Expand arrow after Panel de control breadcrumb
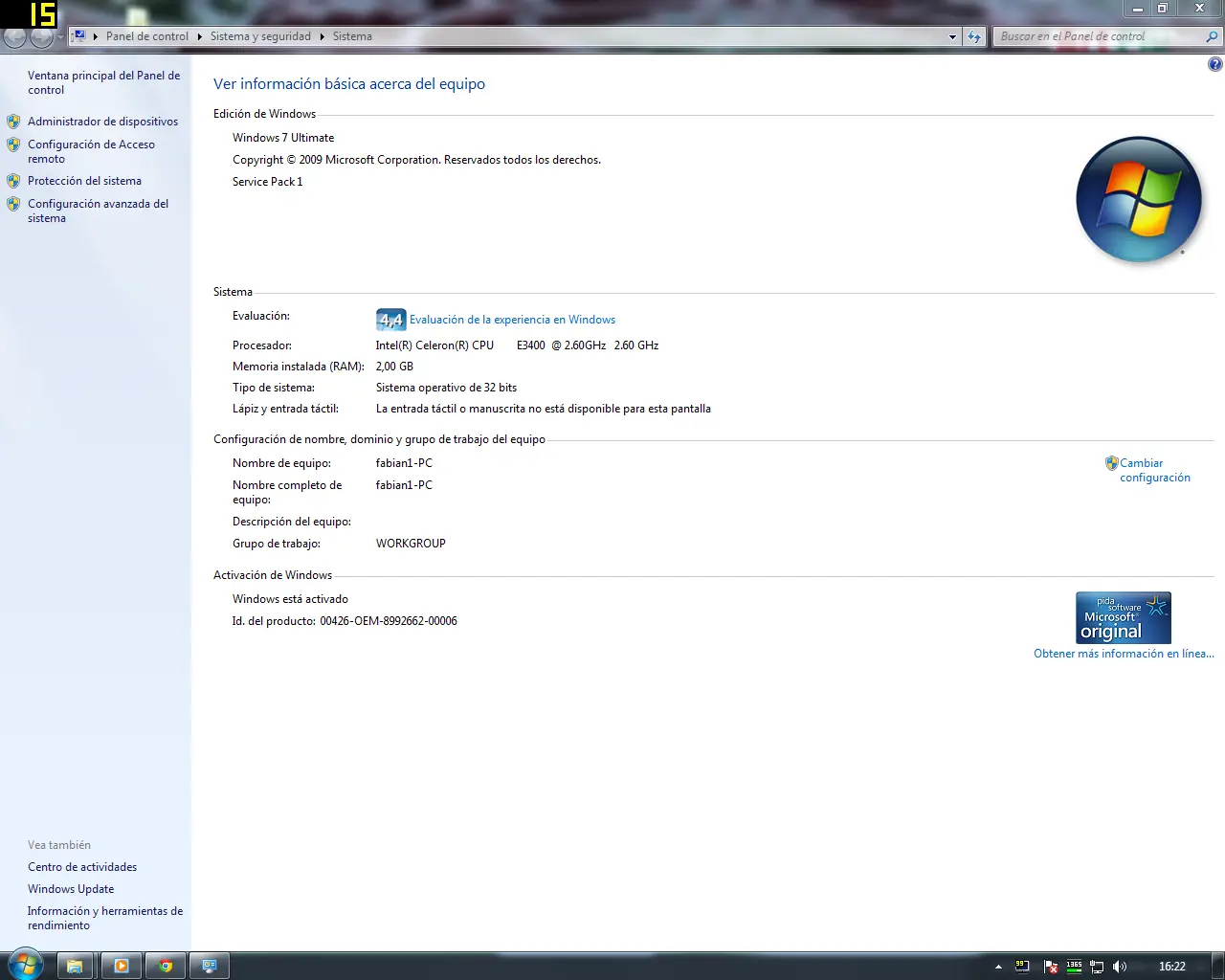This screenshot has width=1225, height=980. point(199,36)
